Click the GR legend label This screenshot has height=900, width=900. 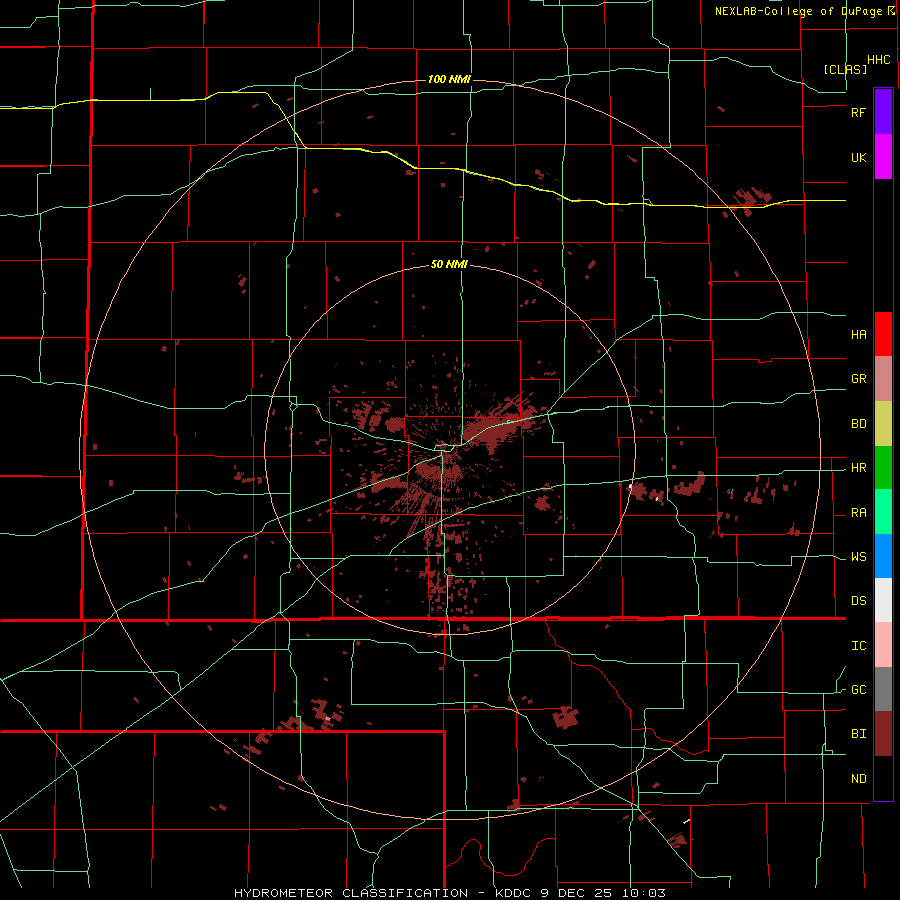[858, 379]
